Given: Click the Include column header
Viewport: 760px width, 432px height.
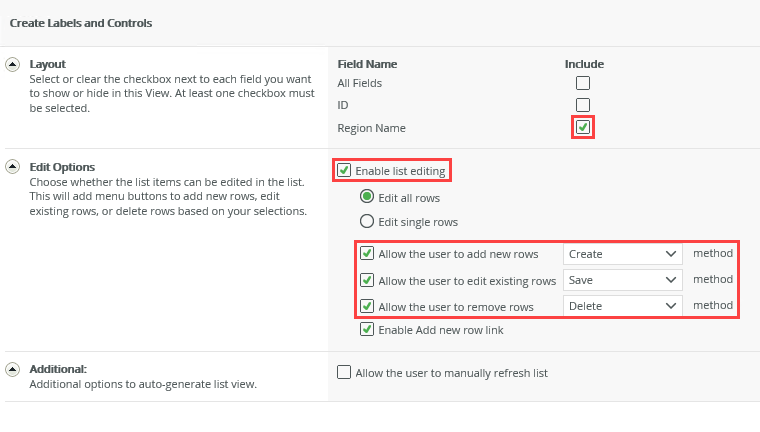Looking at the screenshot, I should tap(584, 64).
